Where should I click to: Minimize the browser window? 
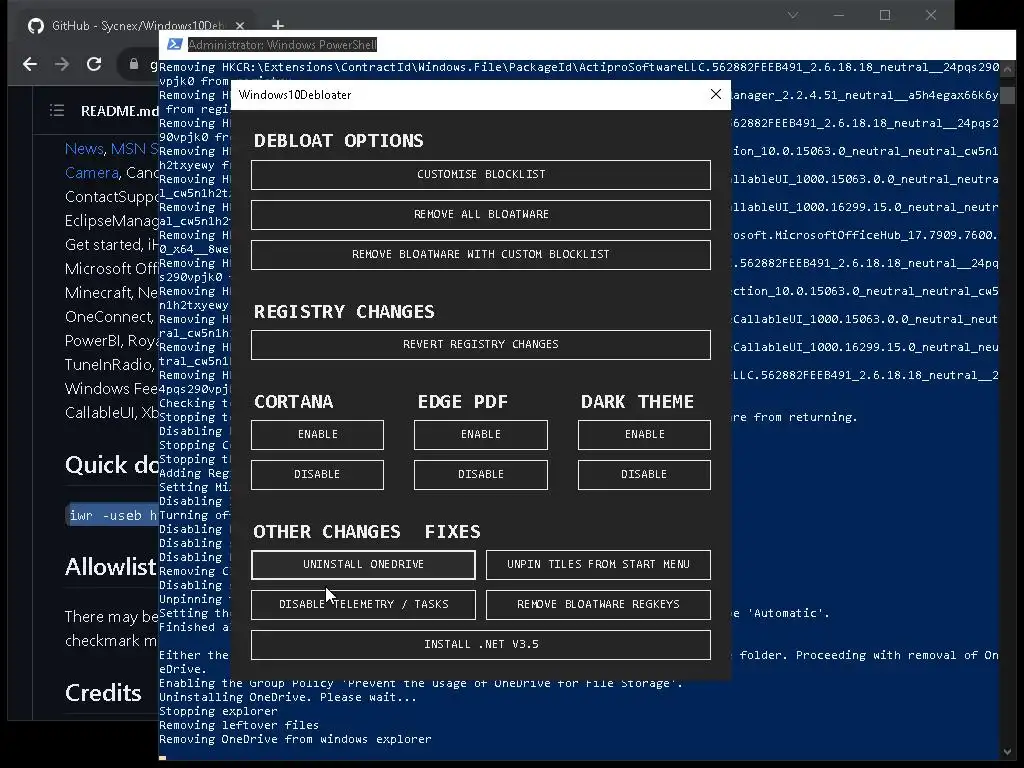click(839, 15)
